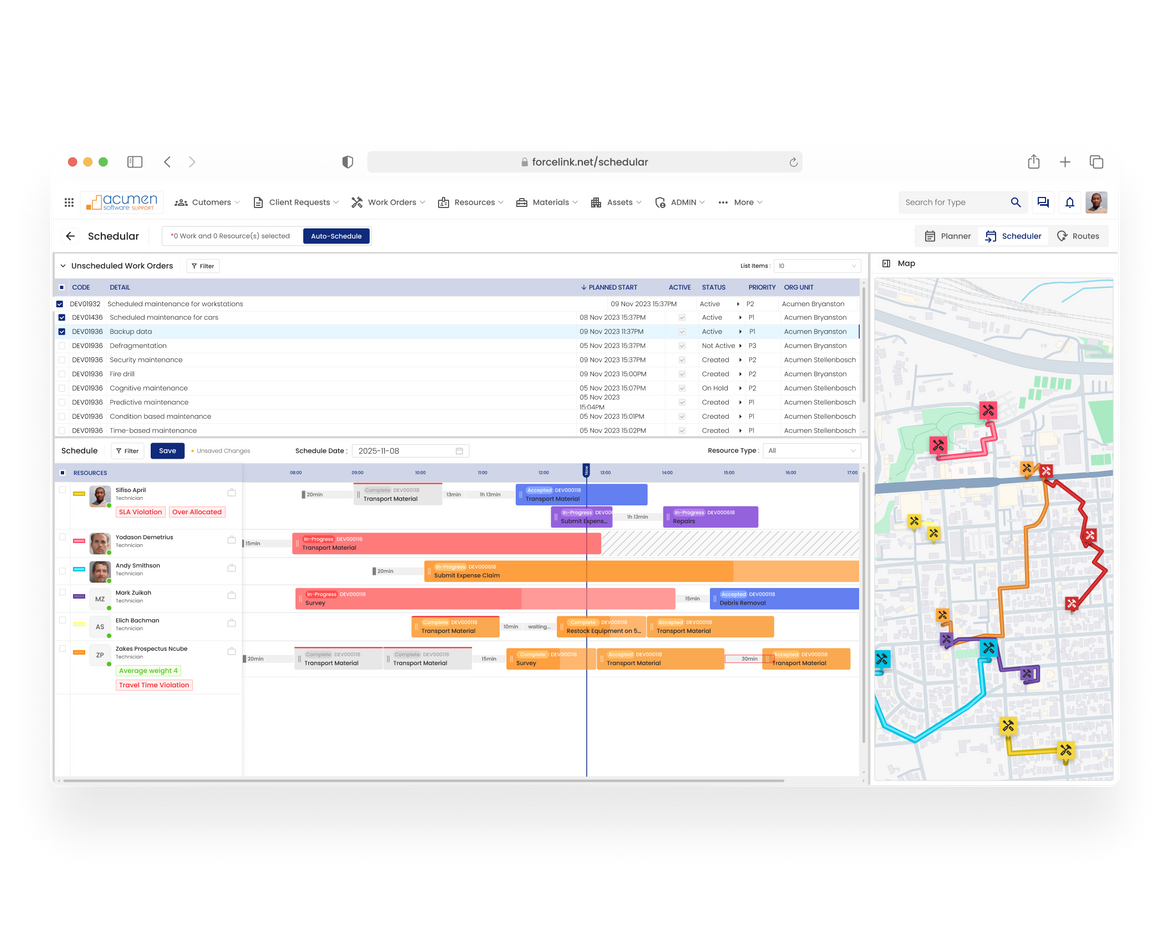Toggle select-all Resources checkbox

tap(63, 473)
